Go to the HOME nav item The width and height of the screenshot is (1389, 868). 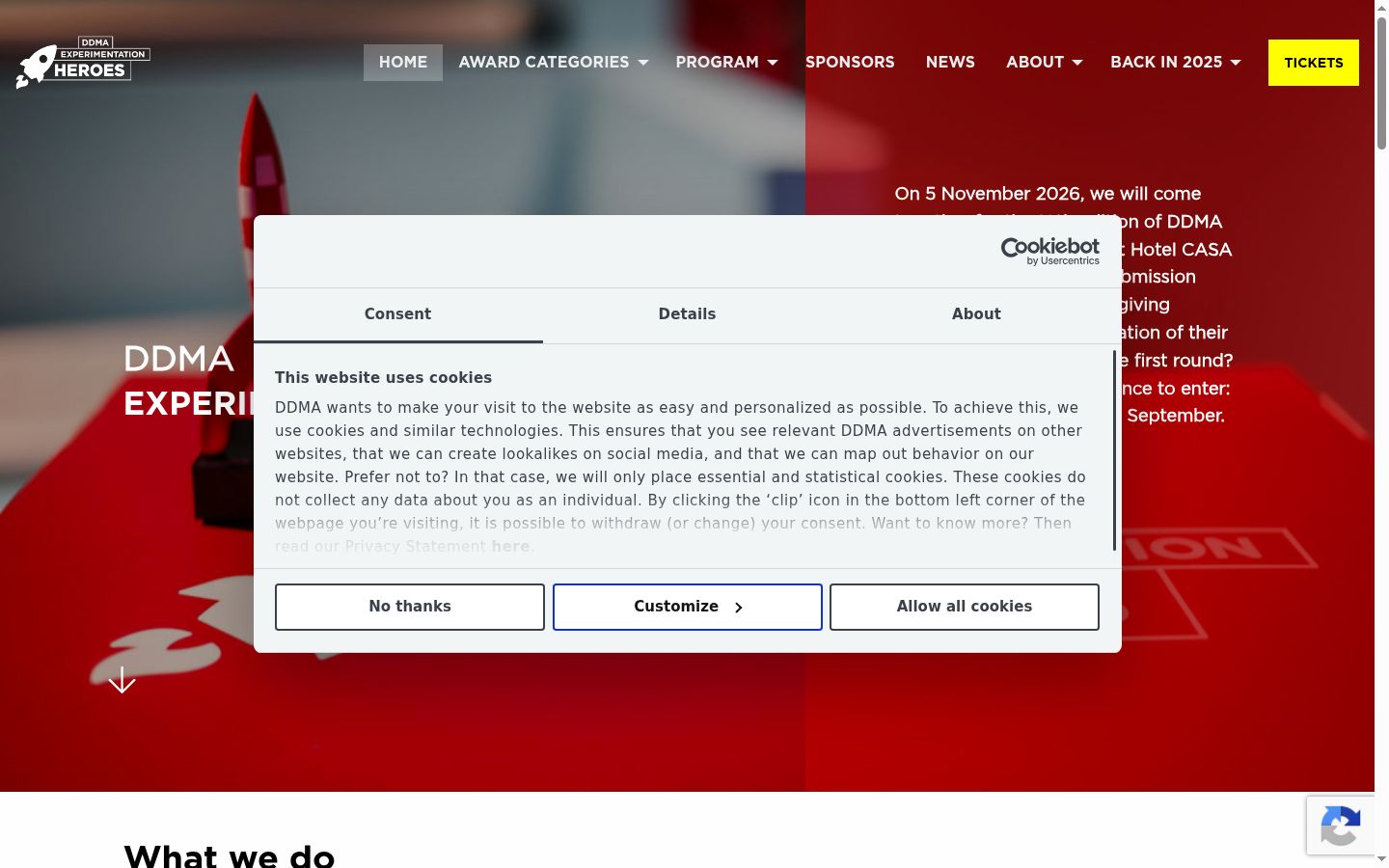[403, 63]
